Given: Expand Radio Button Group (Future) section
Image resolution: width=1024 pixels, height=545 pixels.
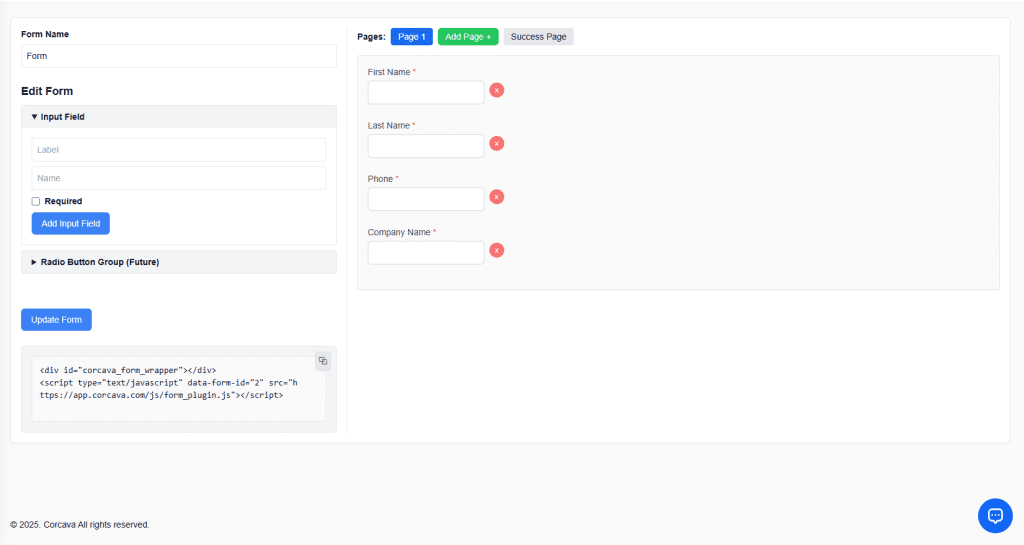Looking at the screenshot, I should tap(99, 262).
